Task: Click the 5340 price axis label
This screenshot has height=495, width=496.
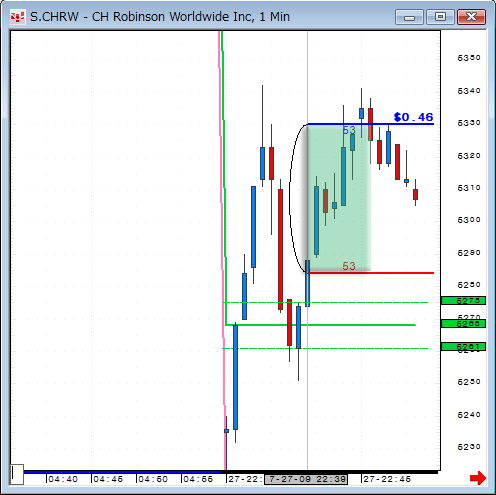Action: (x=469, y=91)
